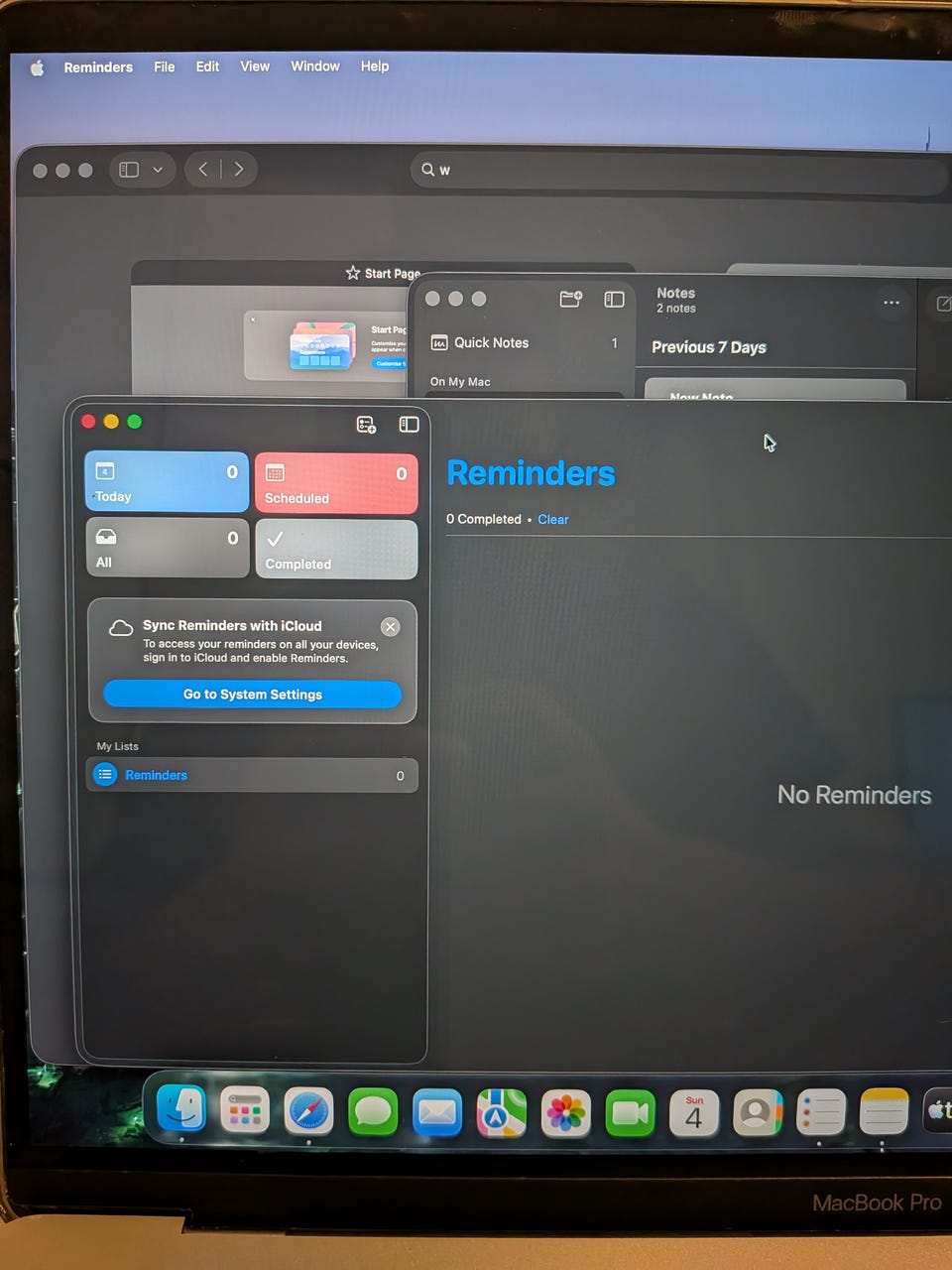Open Safari from the Dock

309,1111
